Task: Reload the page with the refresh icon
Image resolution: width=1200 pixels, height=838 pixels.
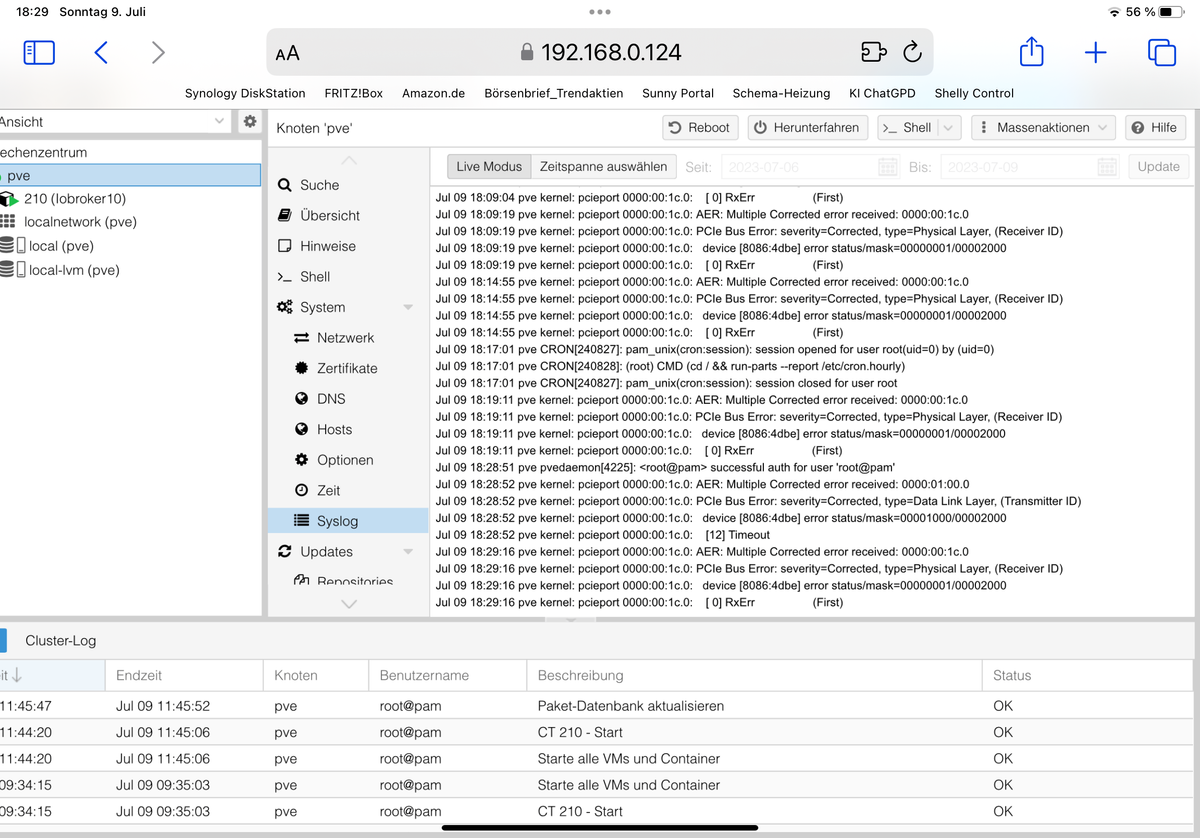Action: click(x=912, y=52)
